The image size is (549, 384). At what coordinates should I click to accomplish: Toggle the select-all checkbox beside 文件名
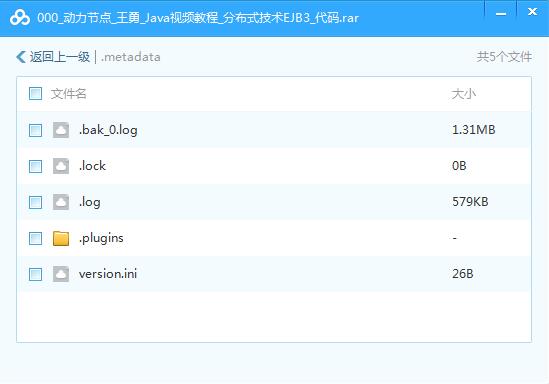pyautogui.click(x=35, y=93)
